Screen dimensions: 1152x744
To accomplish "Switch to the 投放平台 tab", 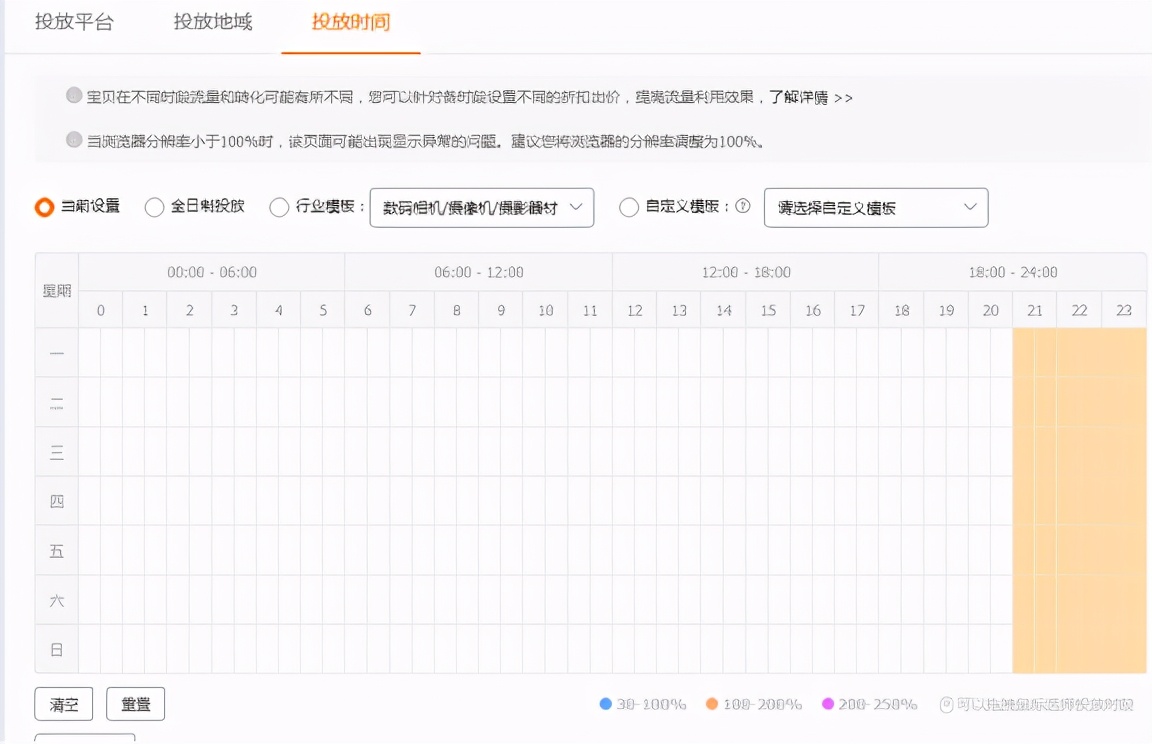I will pos(74,22).
